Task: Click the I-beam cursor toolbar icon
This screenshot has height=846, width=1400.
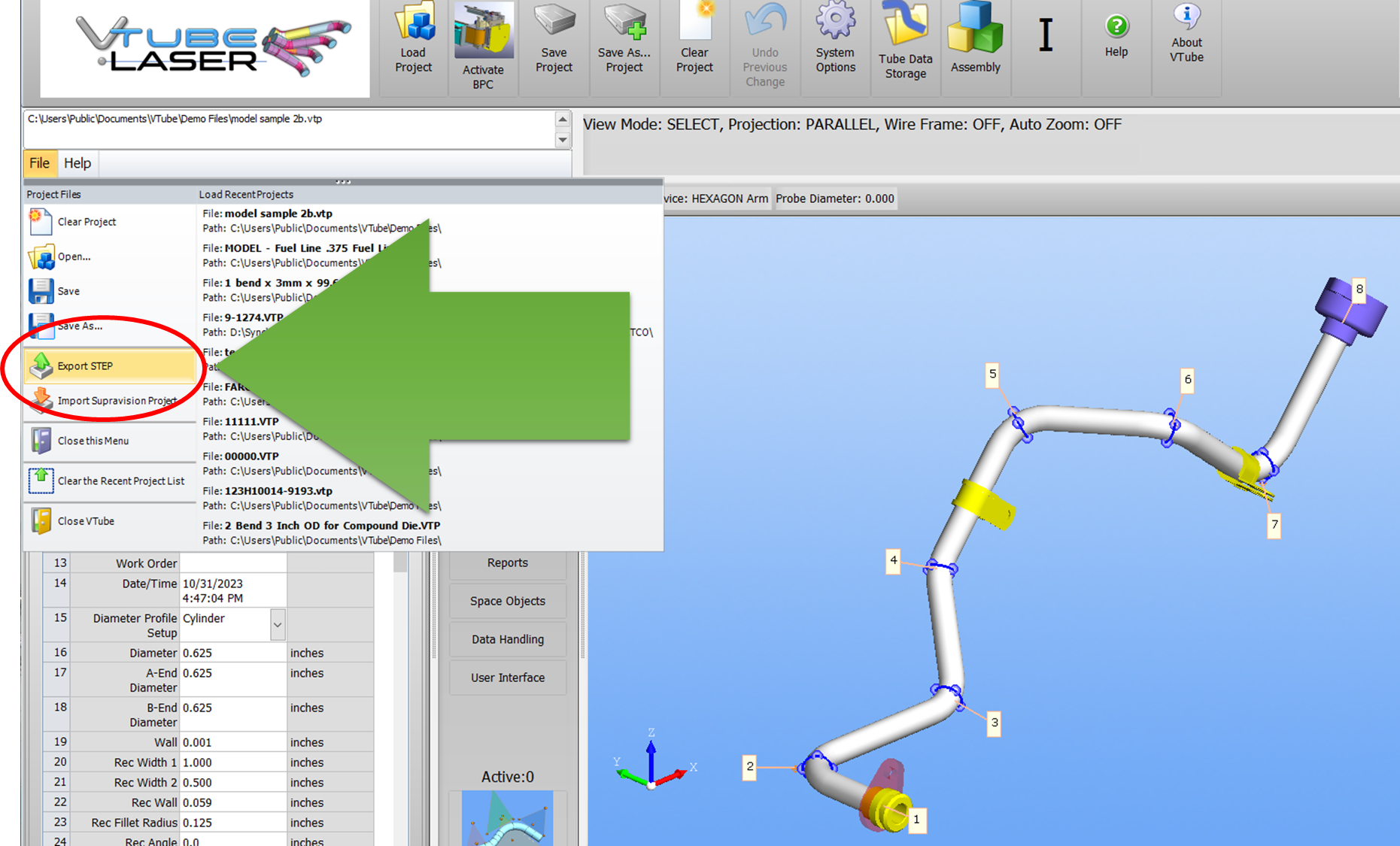Action: click(1046, 35)
